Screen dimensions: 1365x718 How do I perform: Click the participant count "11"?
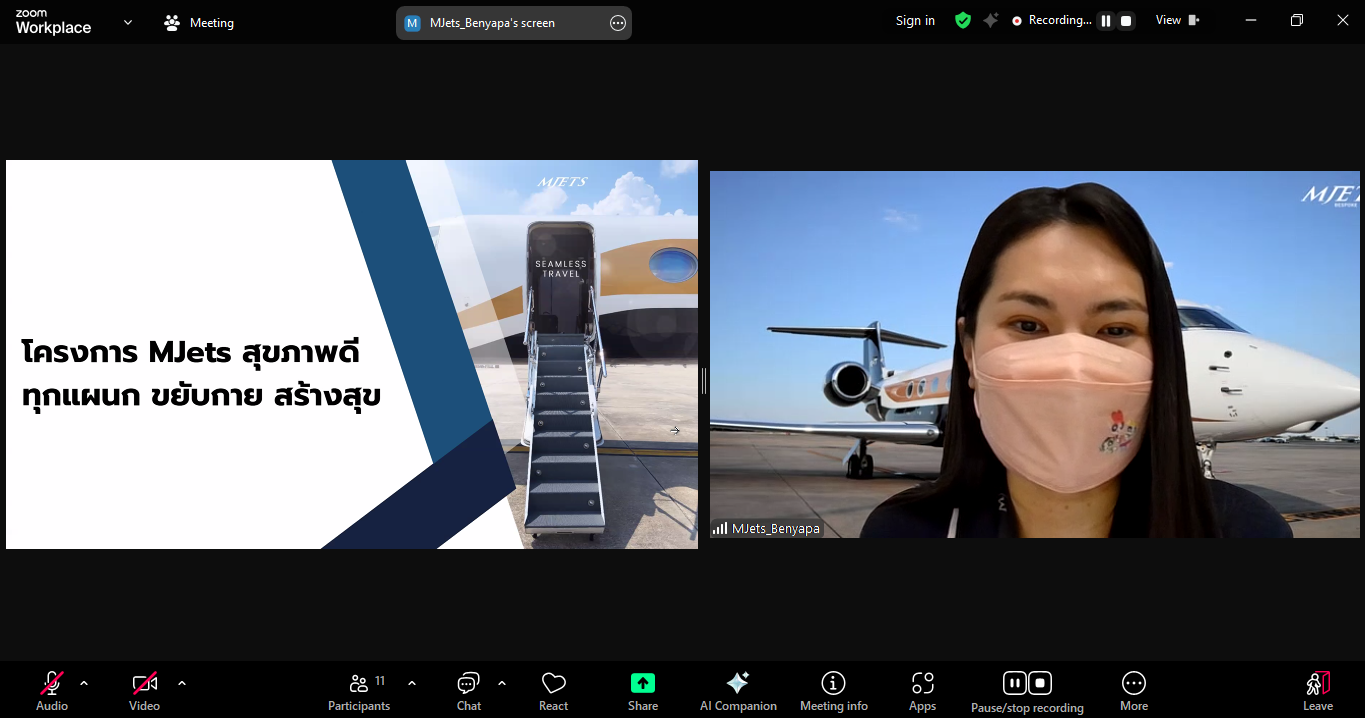(x=380, y=681)
